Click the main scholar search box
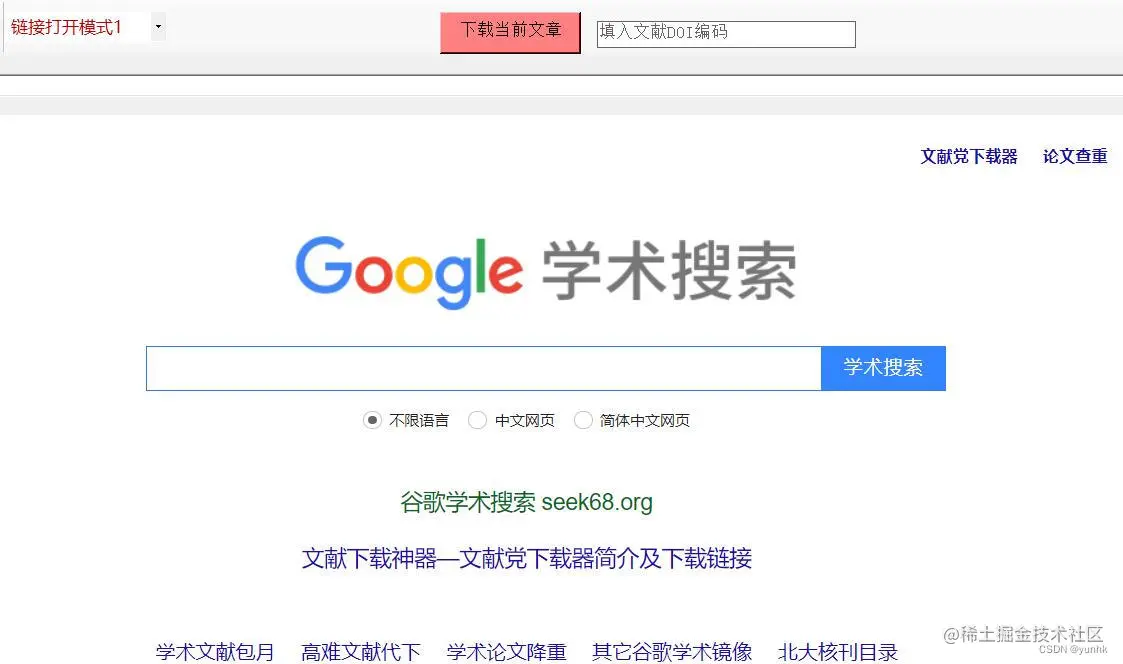1123x664 pixels. pyautogui.click(x=483, y=368)
